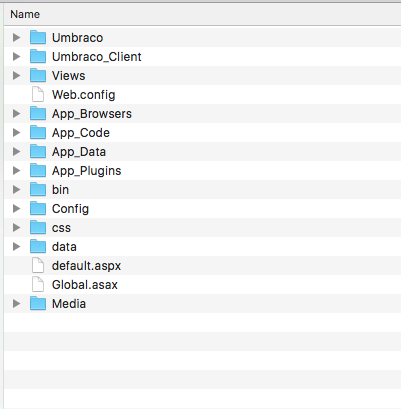401x409 pixels.
Task: Select the bin folder icon
Action: (38, 190)
